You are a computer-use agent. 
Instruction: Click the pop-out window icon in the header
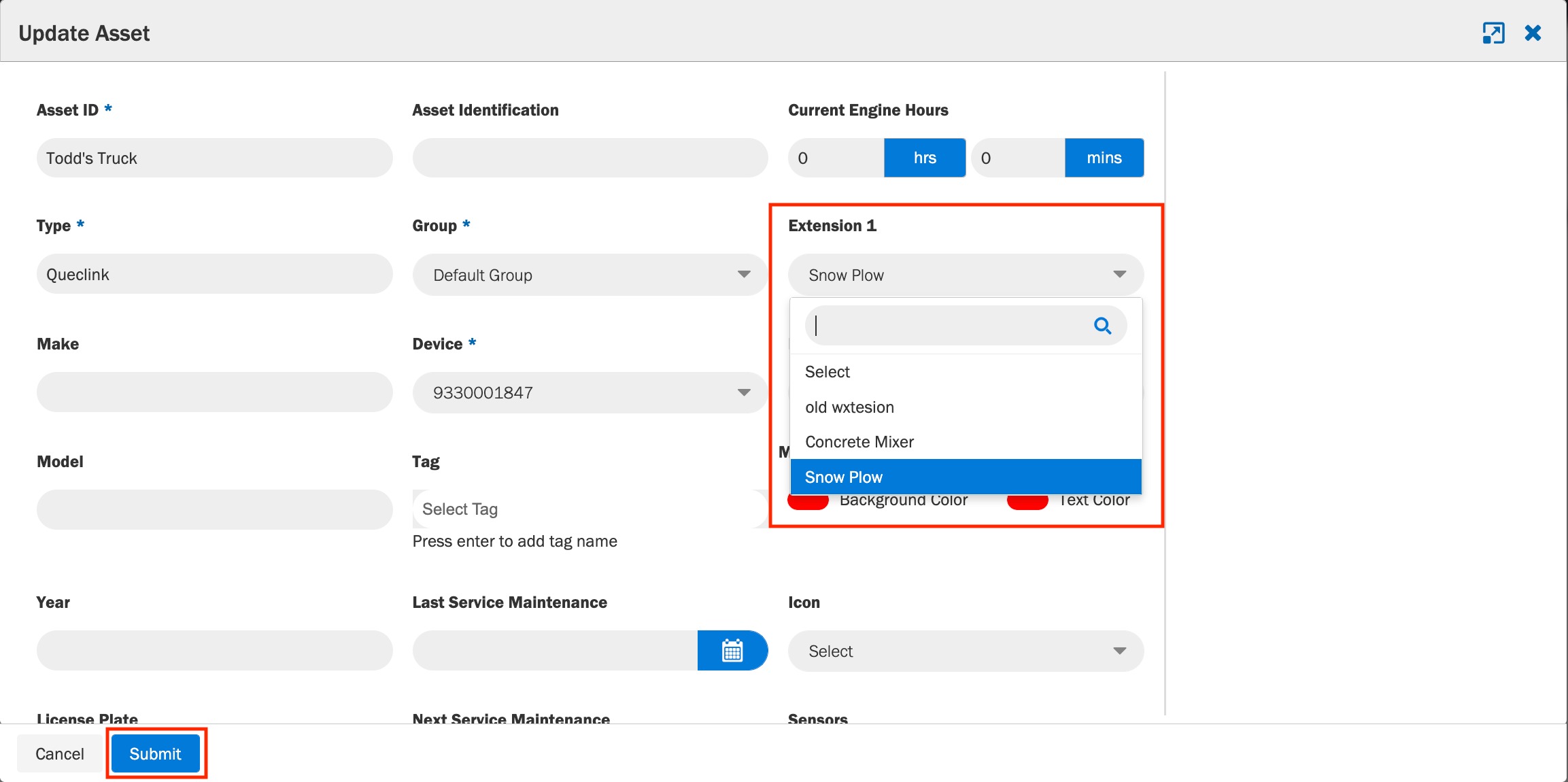click(x=1493, y=33)
